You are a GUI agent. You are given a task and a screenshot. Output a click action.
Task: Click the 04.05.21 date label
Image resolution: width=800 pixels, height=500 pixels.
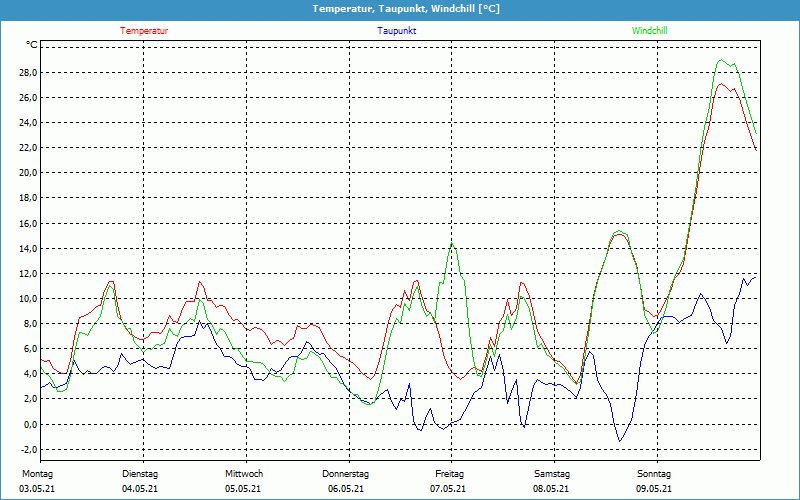tap(140, 489)
